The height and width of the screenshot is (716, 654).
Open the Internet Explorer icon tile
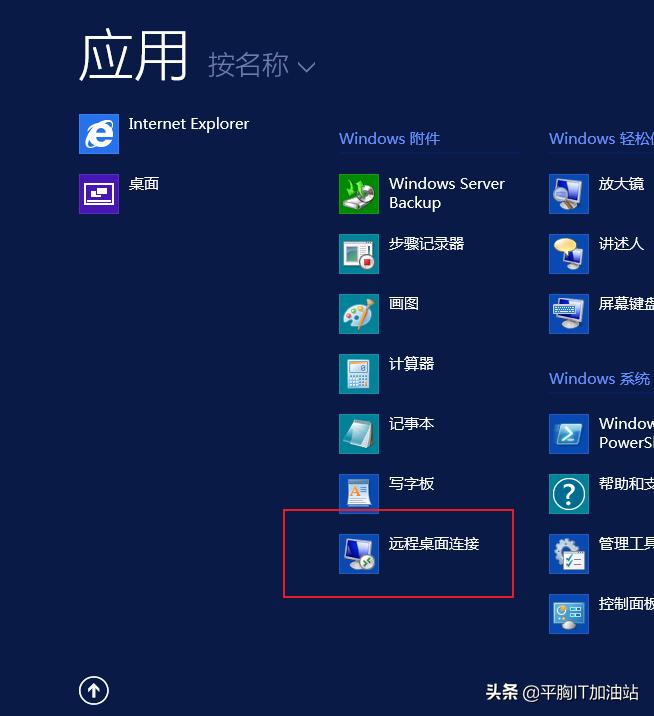click(99, 134)
